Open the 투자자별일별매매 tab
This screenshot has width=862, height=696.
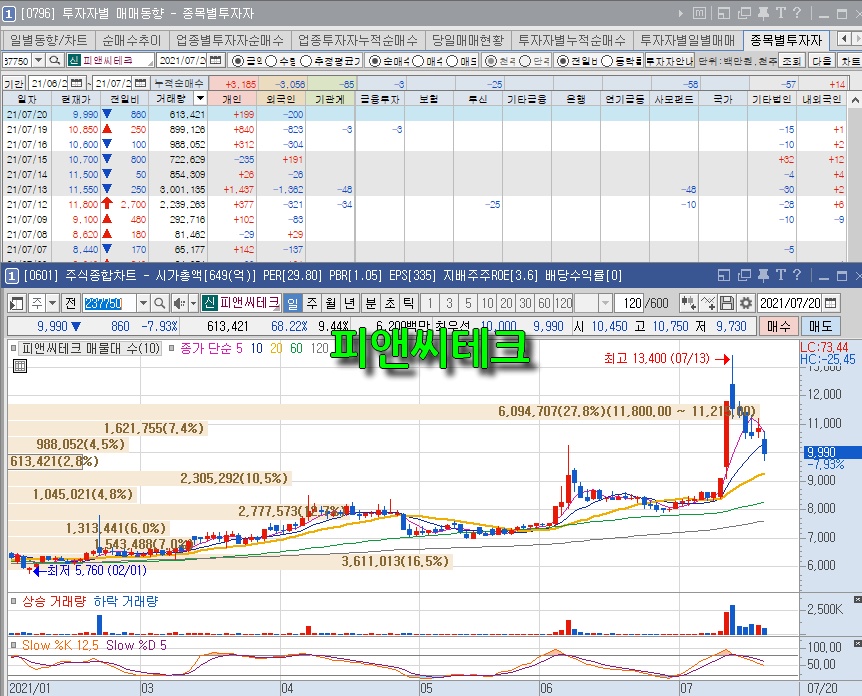(687, 40)
